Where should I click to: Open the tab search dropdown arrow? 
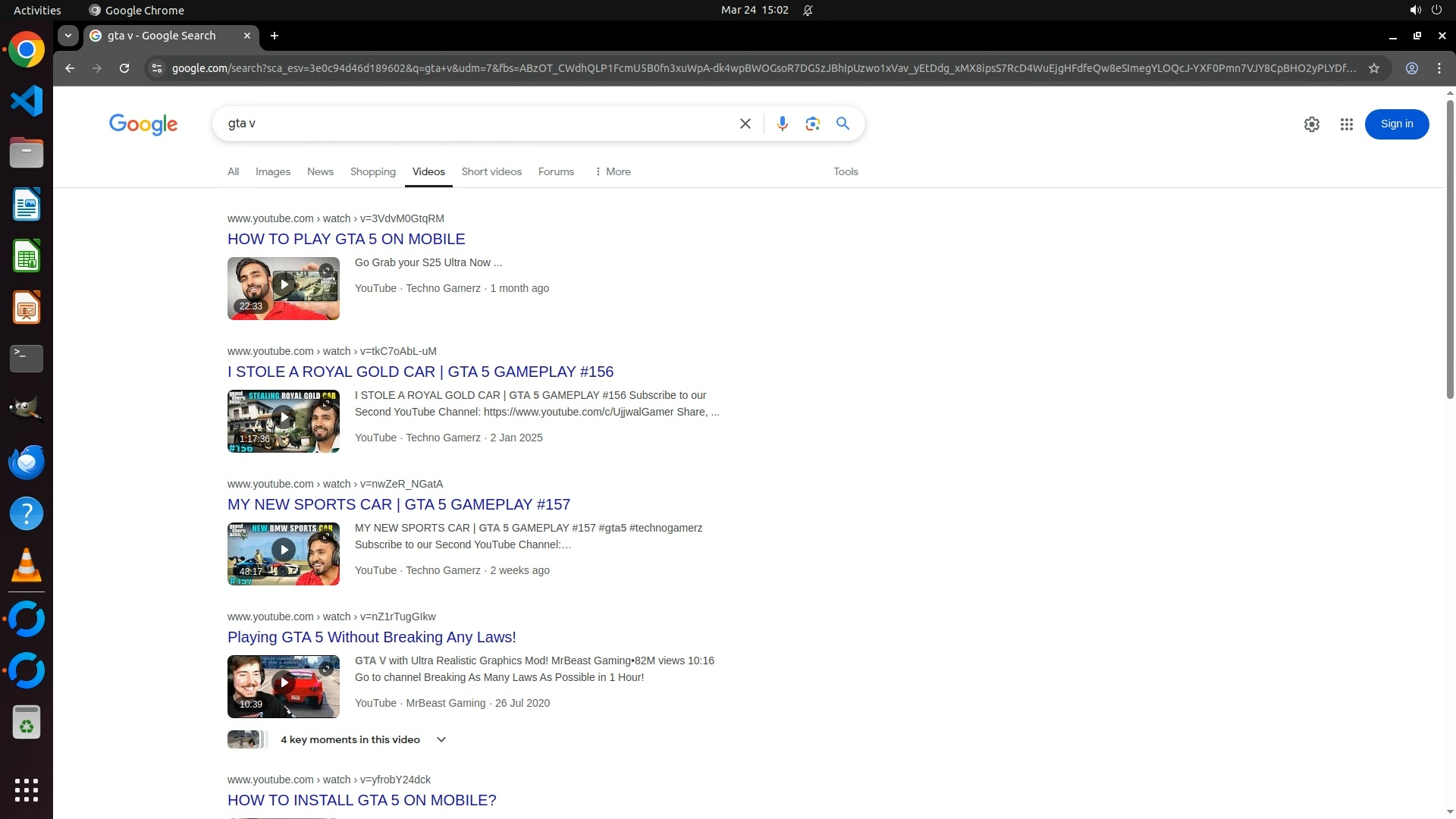pos(68,36)
